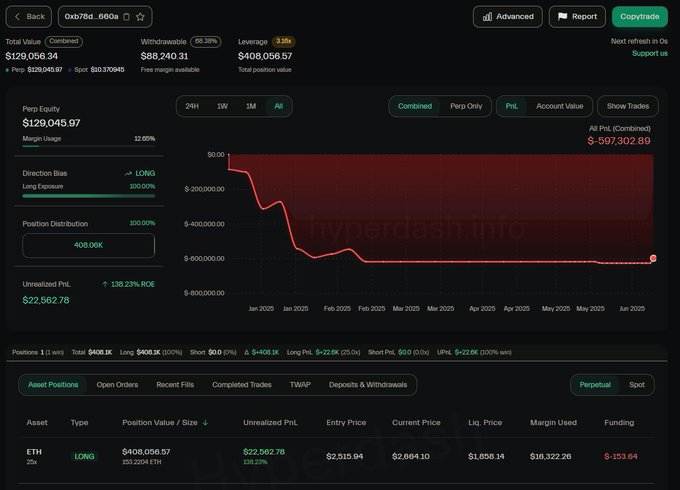Select the All chart range
680x490 pixels.
278,106
